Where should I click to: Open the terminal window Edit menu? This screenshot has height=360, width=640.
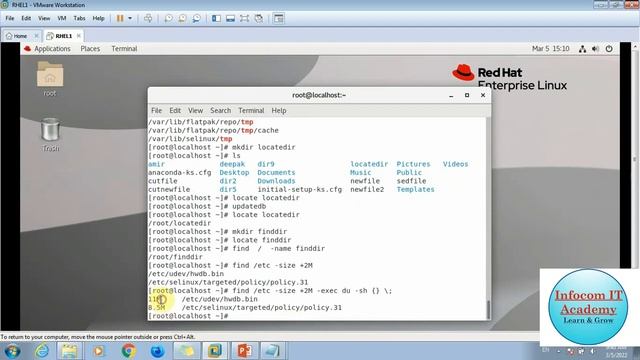(x=175, y=111)
